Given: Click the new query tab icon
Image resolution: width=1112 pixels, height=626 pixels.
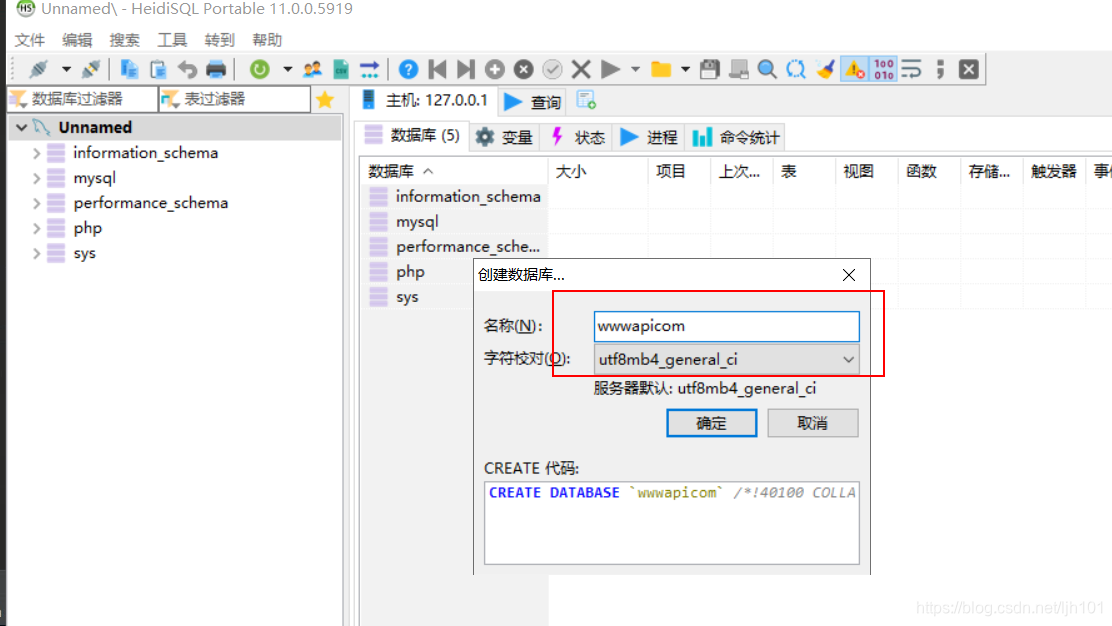Looking at the screenshot, I should click(586, 101).
